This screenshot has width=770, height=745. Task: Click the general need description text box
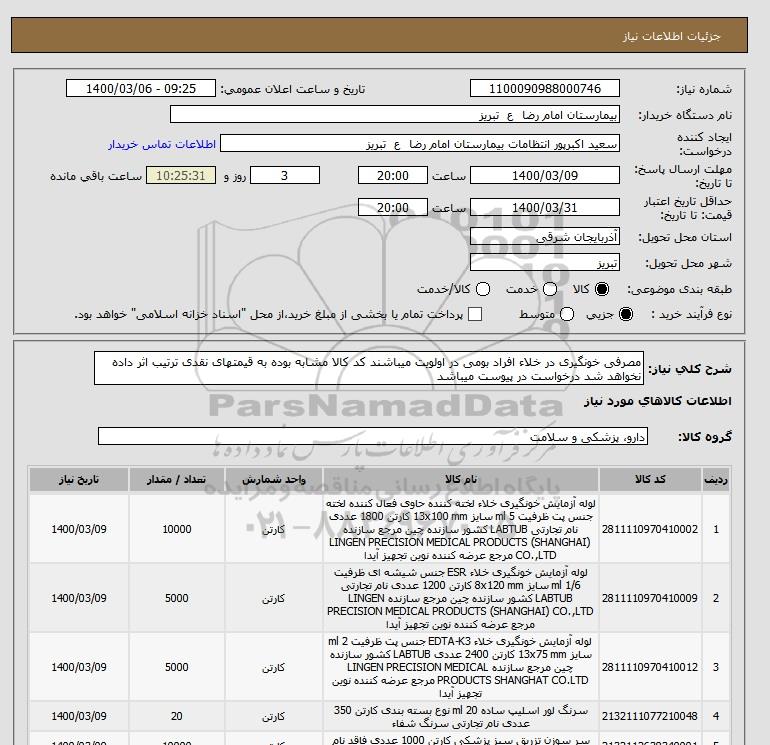tap(369, 368)
